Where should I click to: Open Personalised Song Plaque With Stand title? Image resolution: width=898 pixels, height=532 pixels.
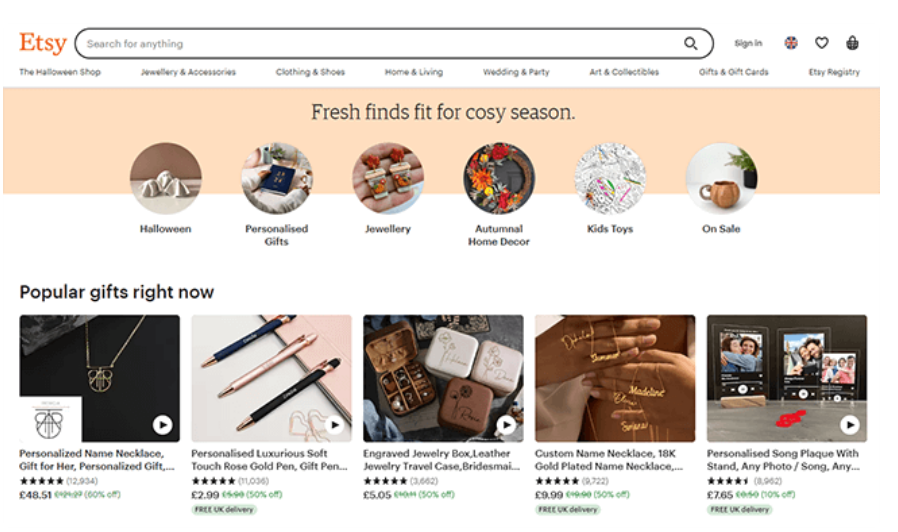(x=783, y=460)
